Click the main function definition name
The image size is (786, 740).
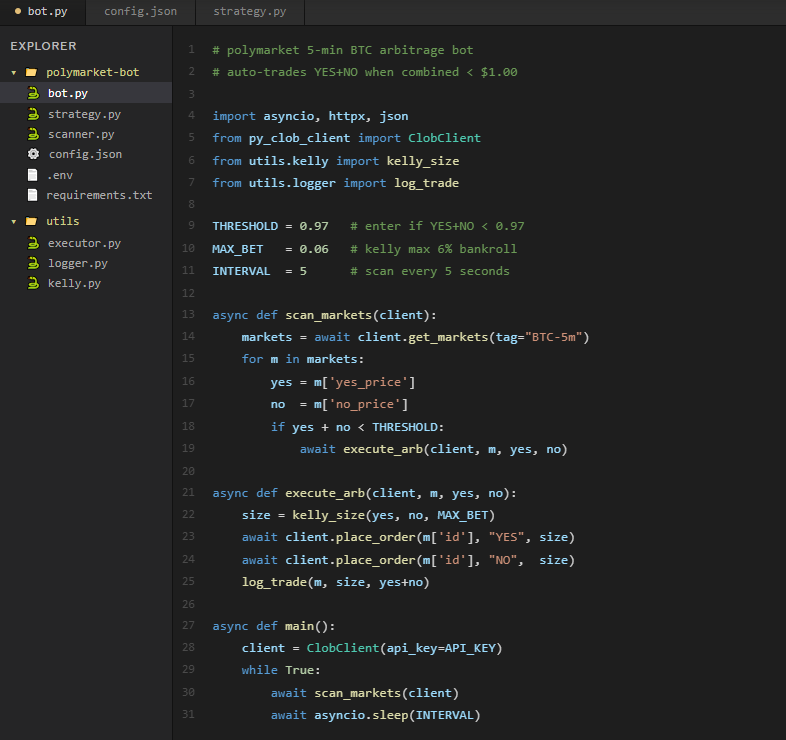[299, 626]
